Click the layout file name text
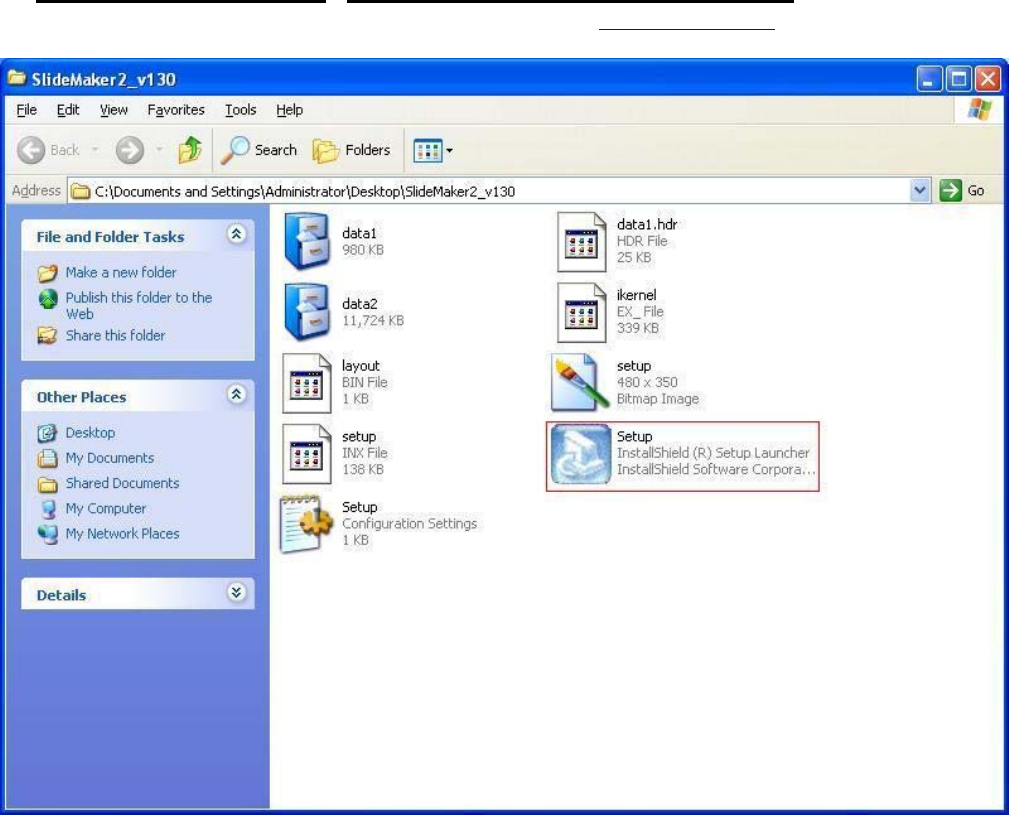This screenshot has width=1009, height=815. pos(361,366)
